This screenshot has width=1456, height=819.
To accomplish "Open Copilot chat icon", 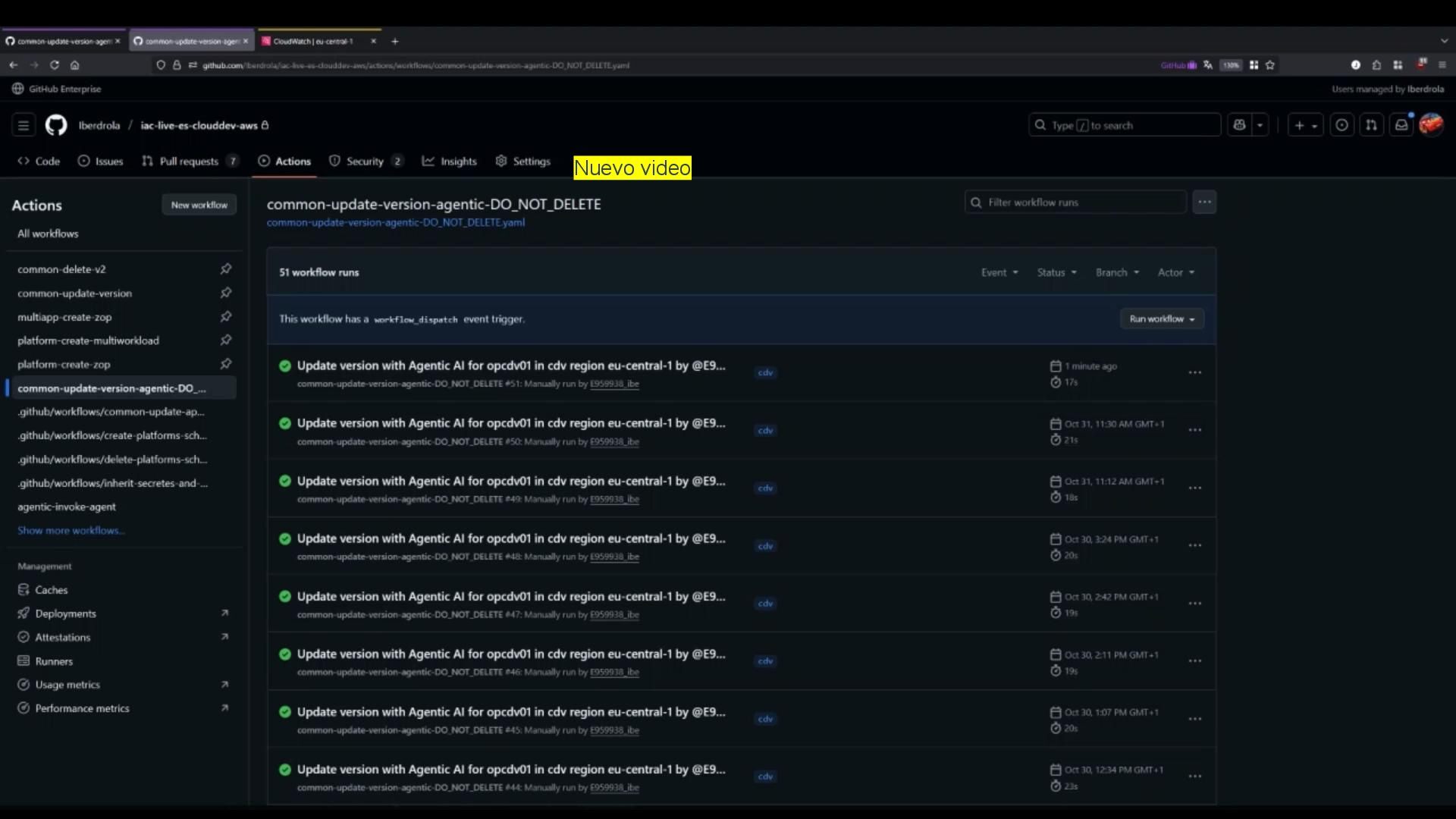I will coord(1240,125).
